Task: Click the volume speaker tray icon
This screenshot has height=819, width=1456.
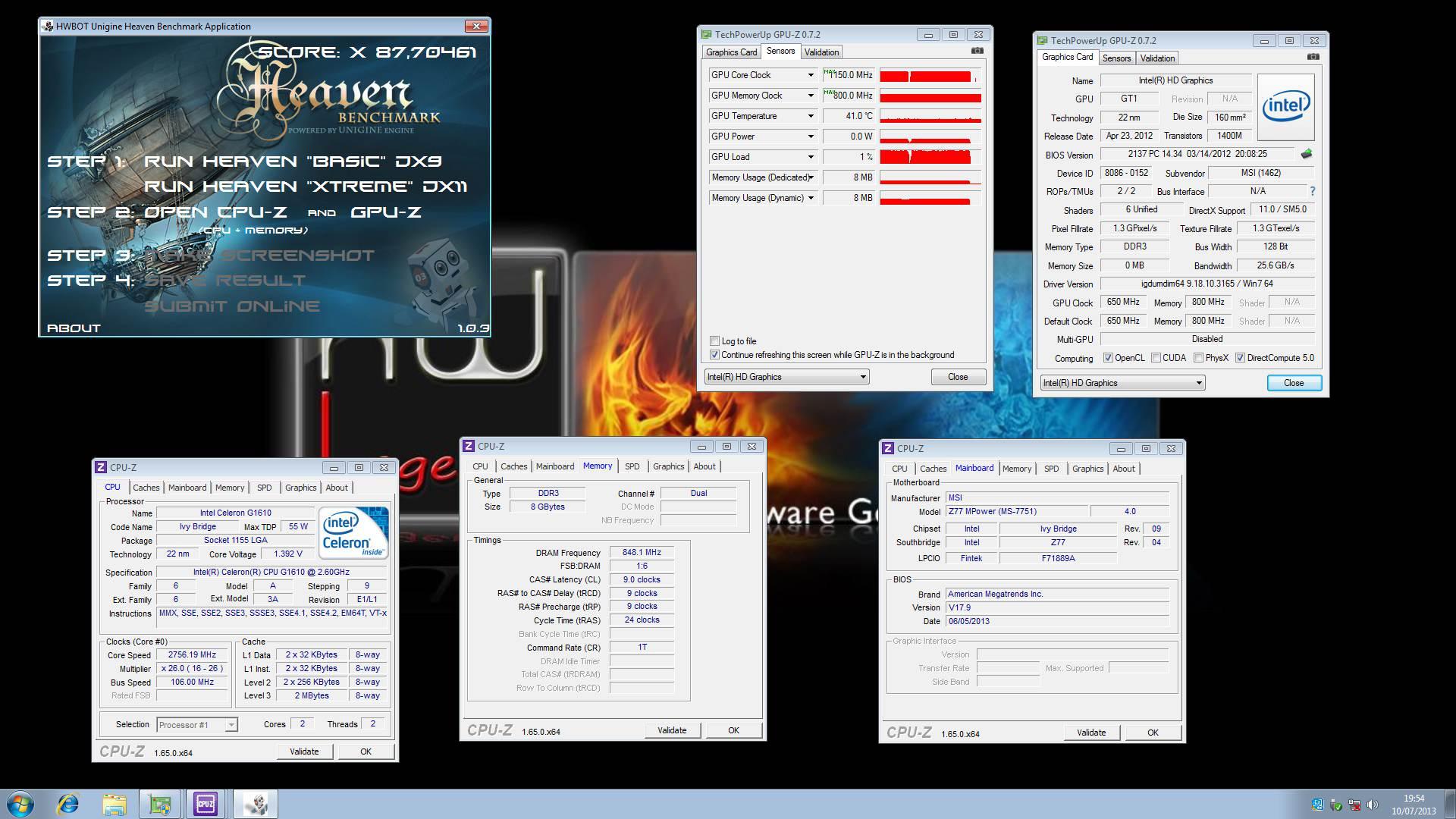Action: click(x=1373, y=805)
